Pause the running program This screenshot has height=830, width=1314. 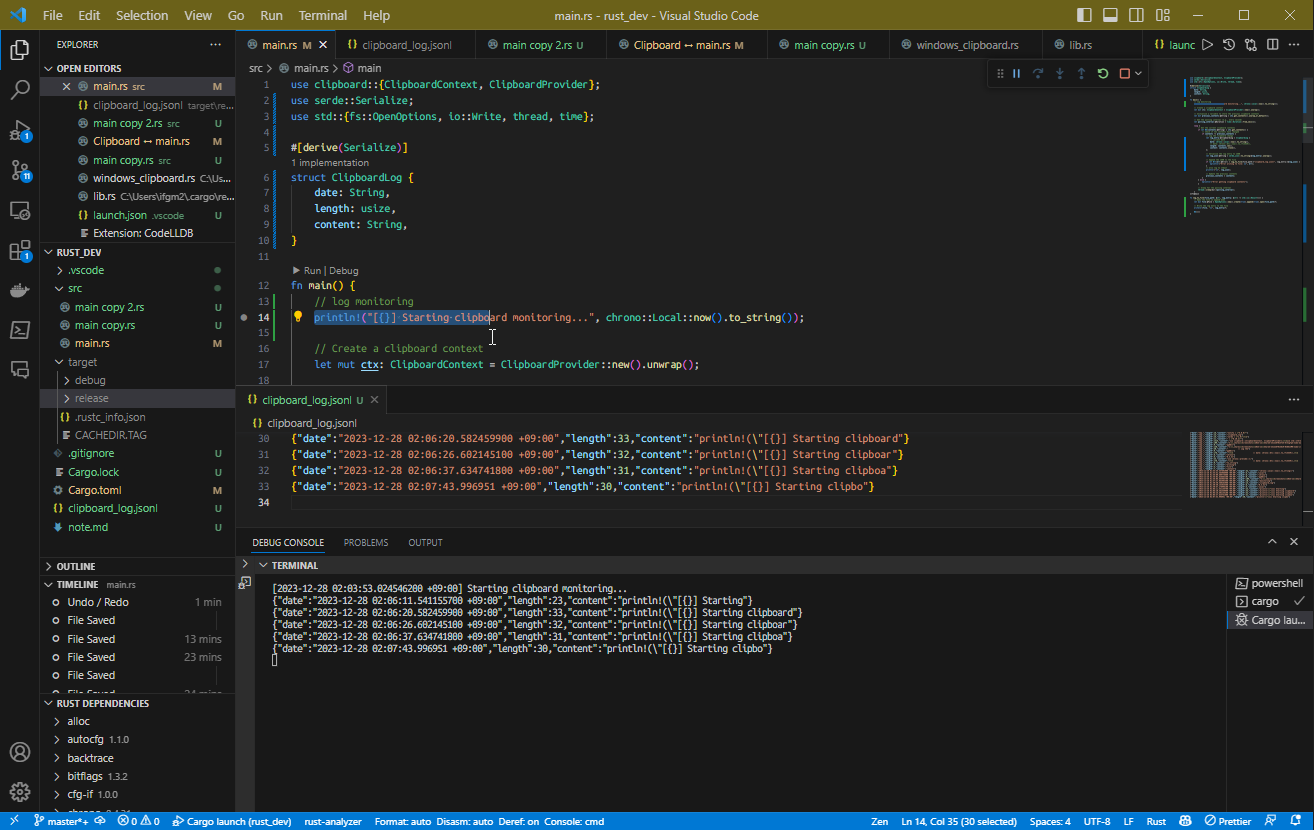pos(1016,73)
